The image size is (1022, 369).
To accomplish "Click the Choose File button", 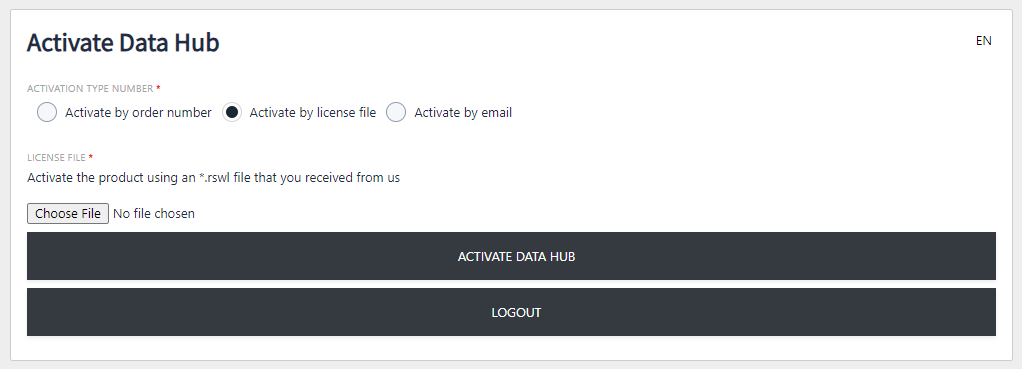I will [68, 213].
